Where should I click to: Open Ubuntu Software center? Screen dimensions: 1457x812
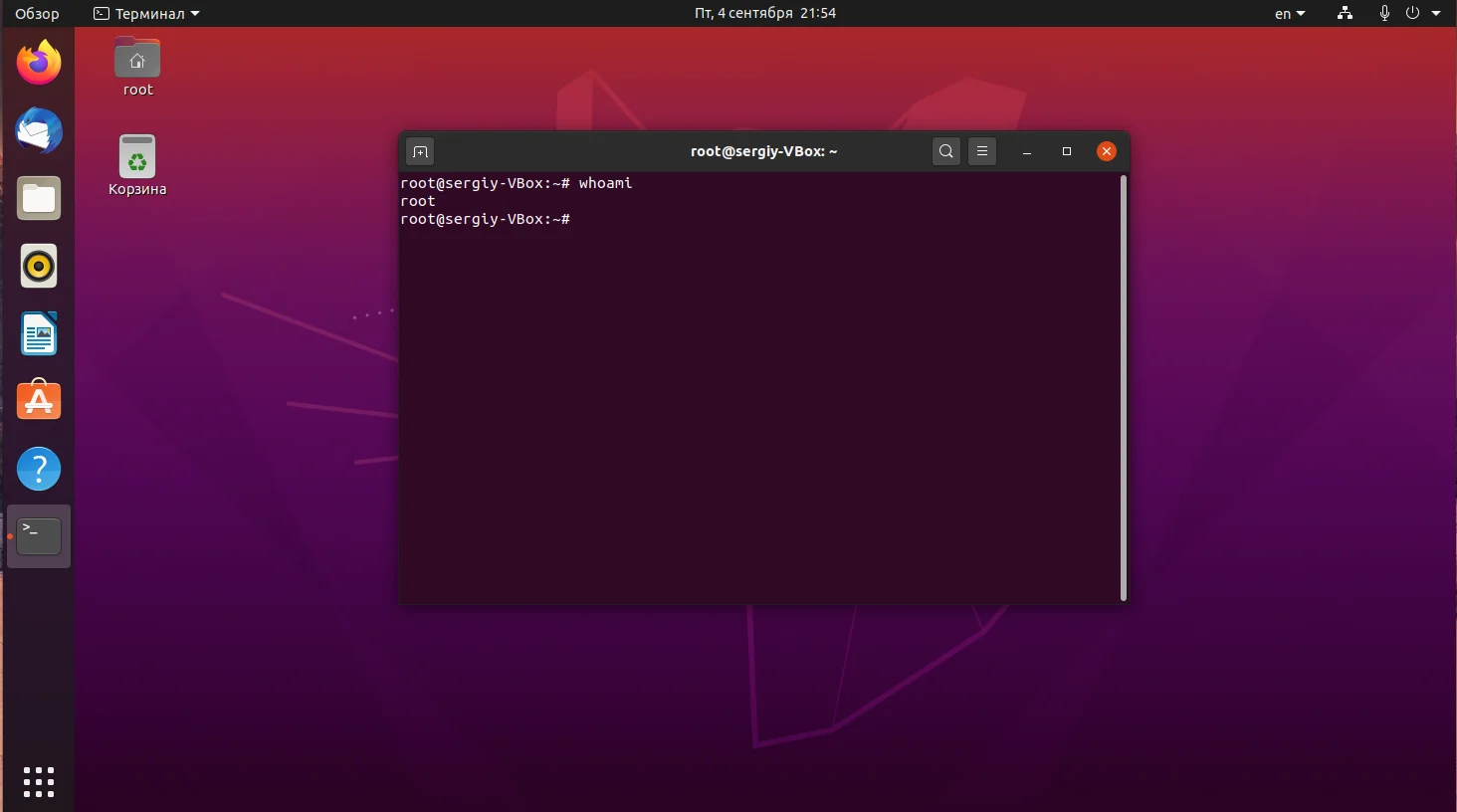[x=39, y=401]
